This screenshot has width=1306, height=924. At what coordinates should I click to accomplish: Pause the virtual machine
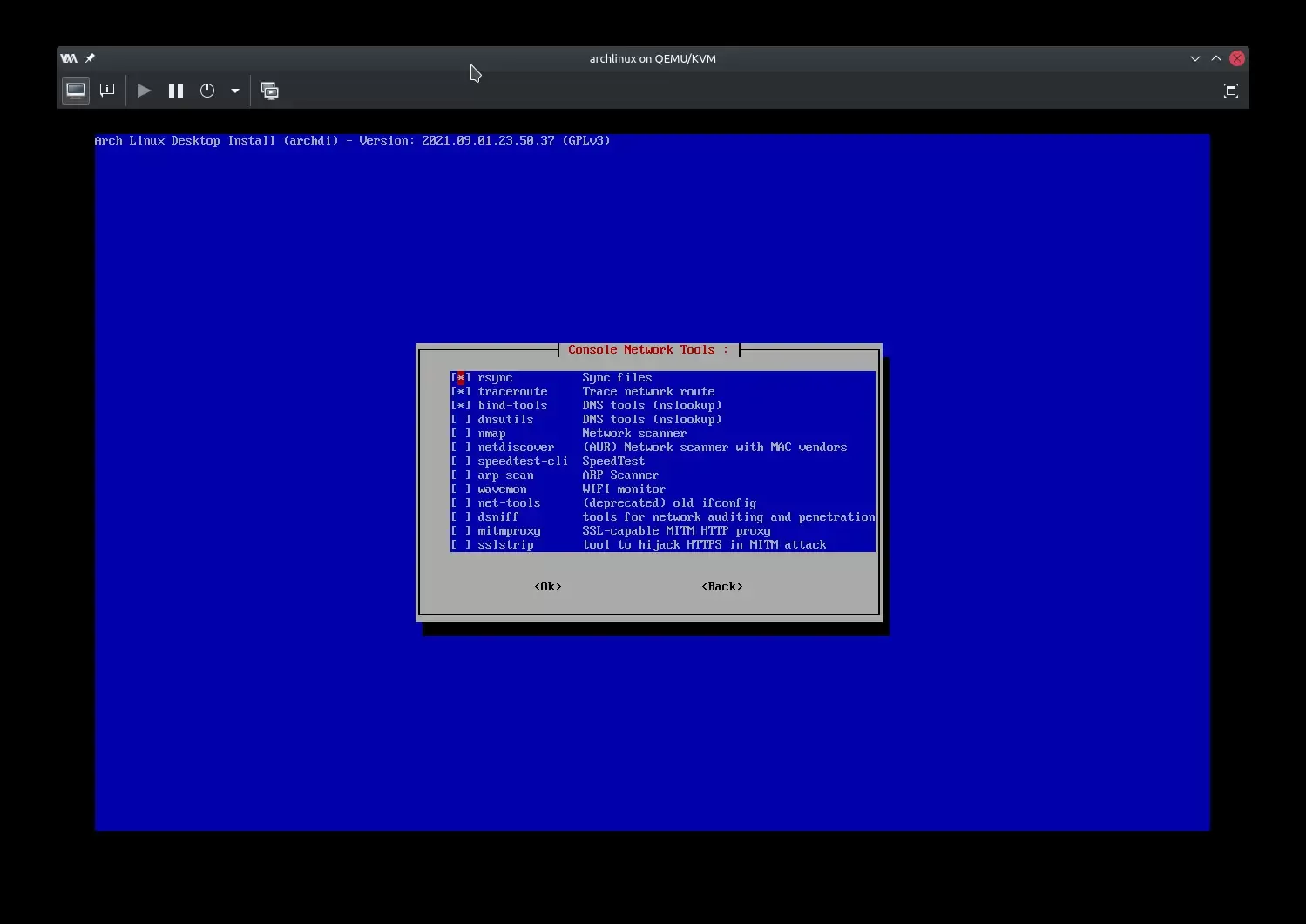coord(176,91)
